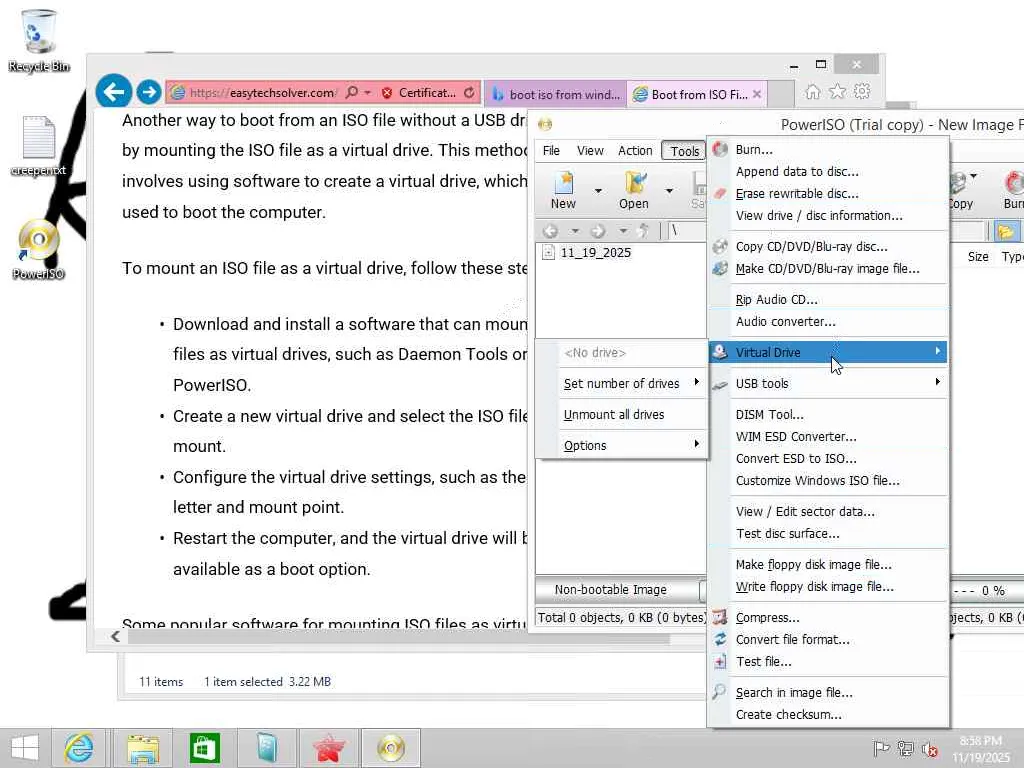1024x768 pixels.
Task: Open PowerISO desktop shortcut icon
Action: tap(39, 249)
